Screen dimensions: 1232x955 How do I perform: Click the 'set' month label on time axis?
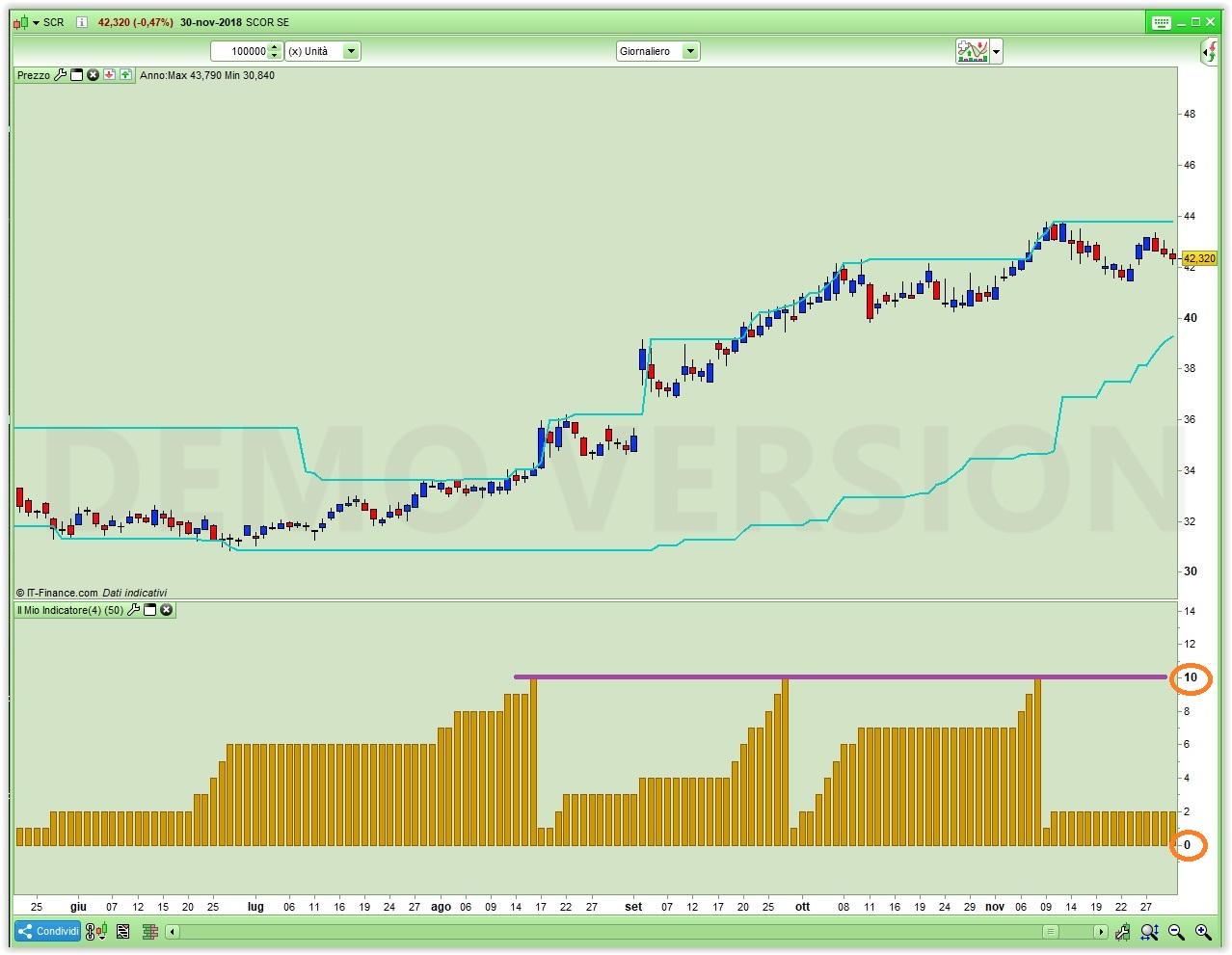pyautogui.click(x=633, y=907)
